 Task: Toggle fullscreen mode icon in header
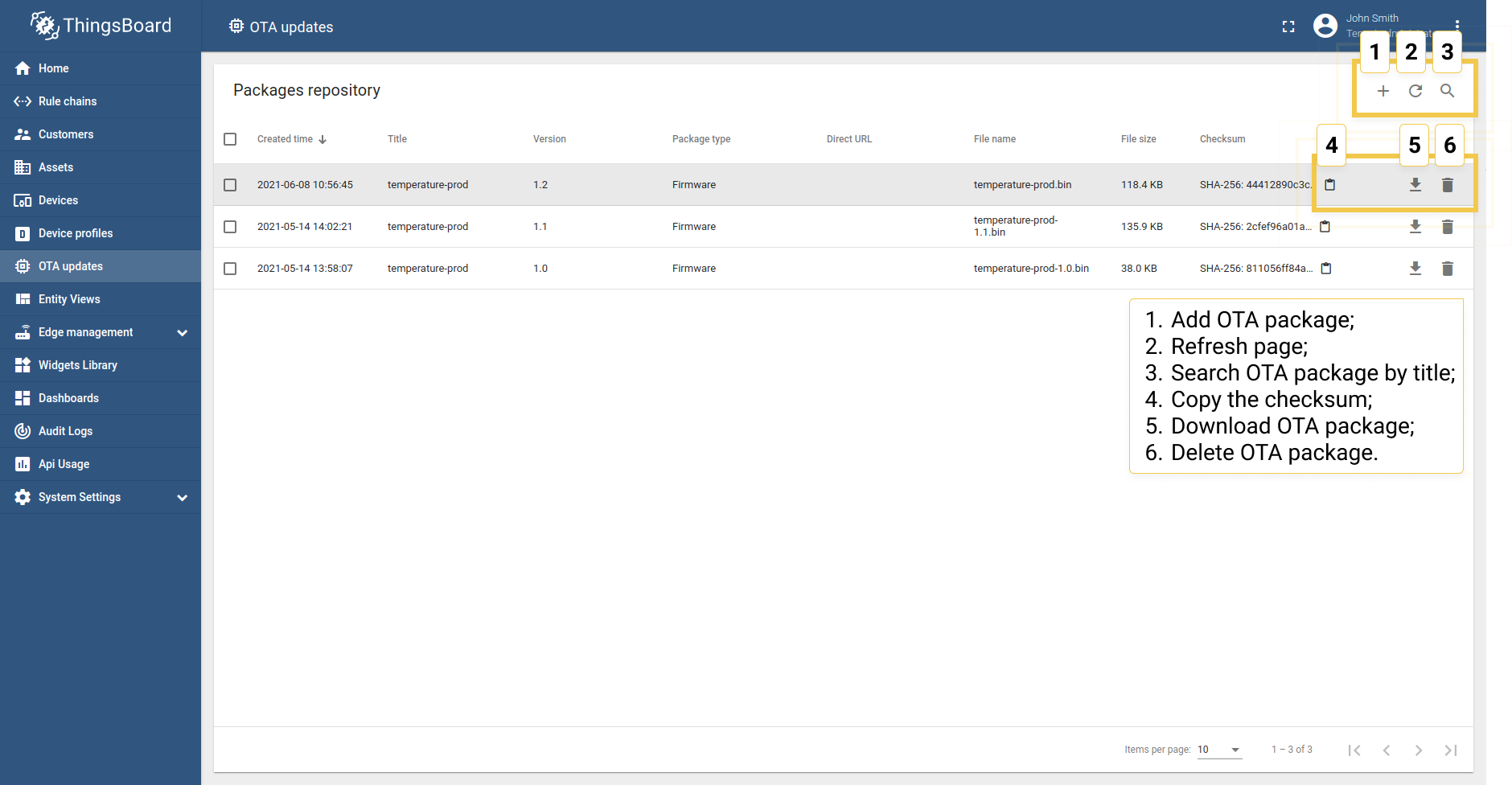point(1288,27)
